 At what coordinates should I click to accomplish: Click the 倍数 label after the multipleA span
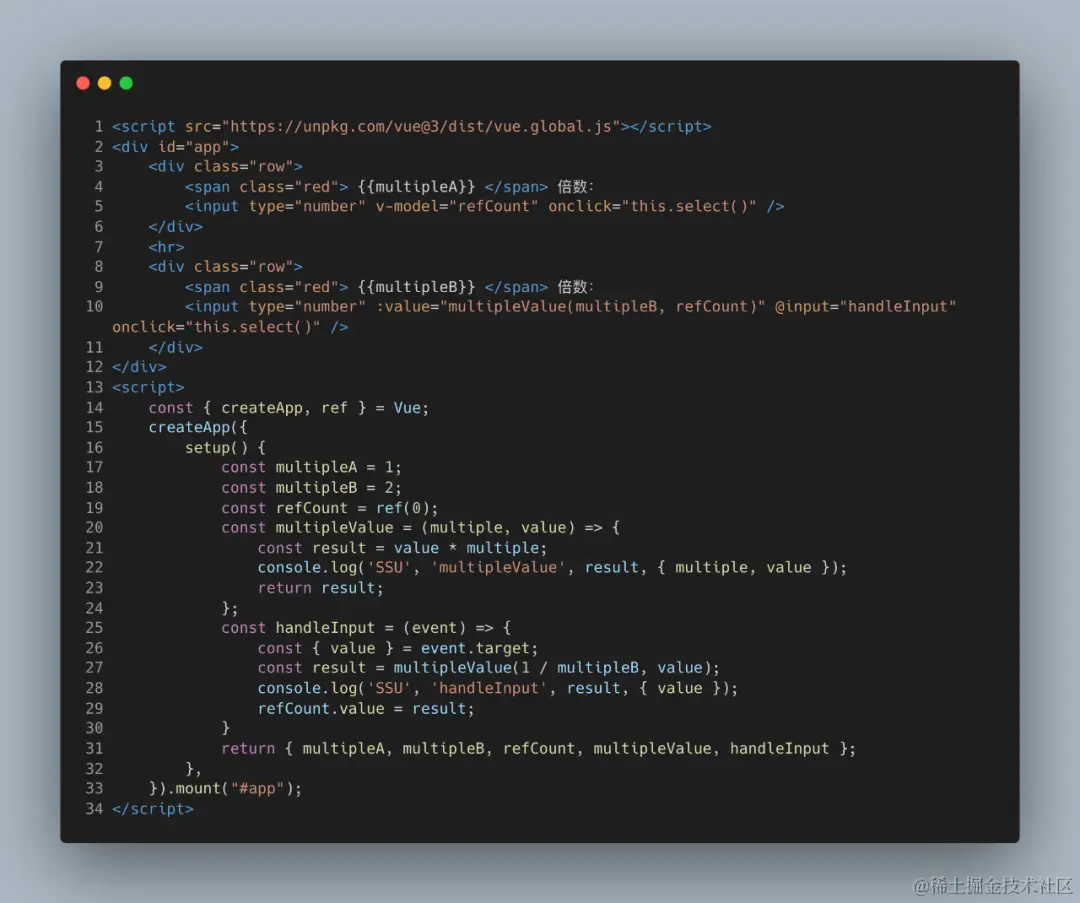coord(575,187)
